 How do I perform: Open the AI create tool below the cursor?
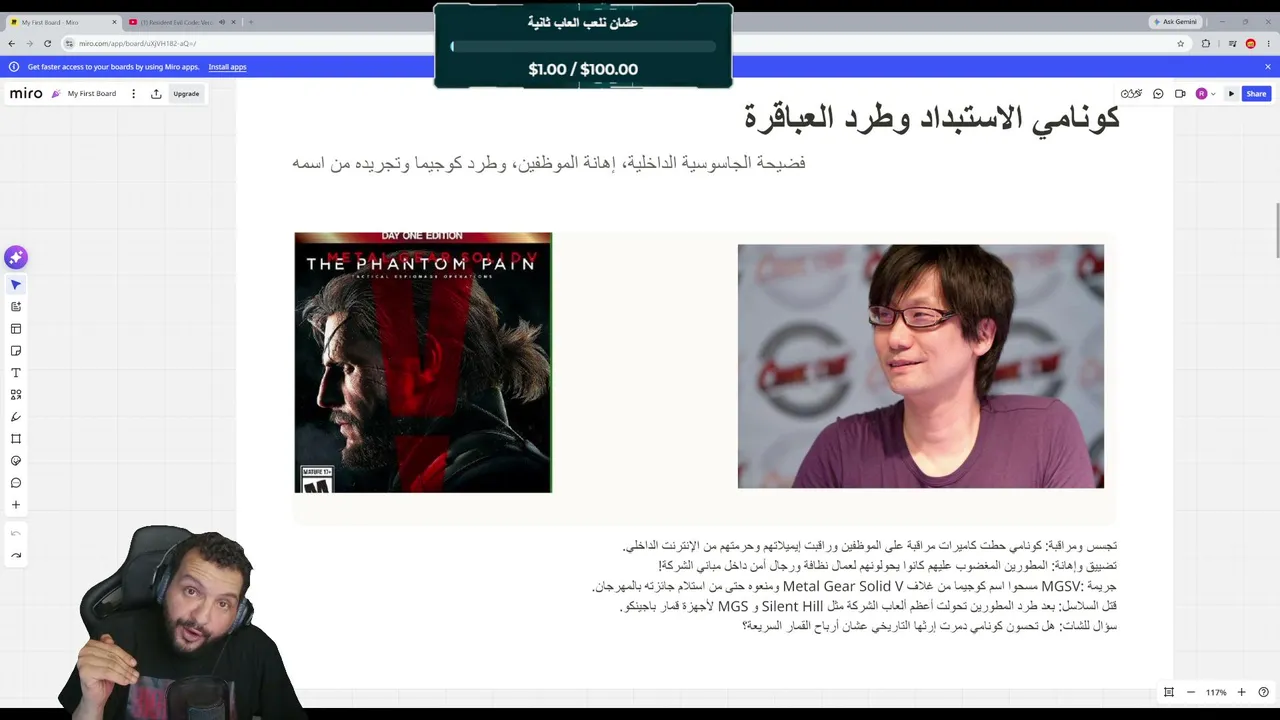16,307
